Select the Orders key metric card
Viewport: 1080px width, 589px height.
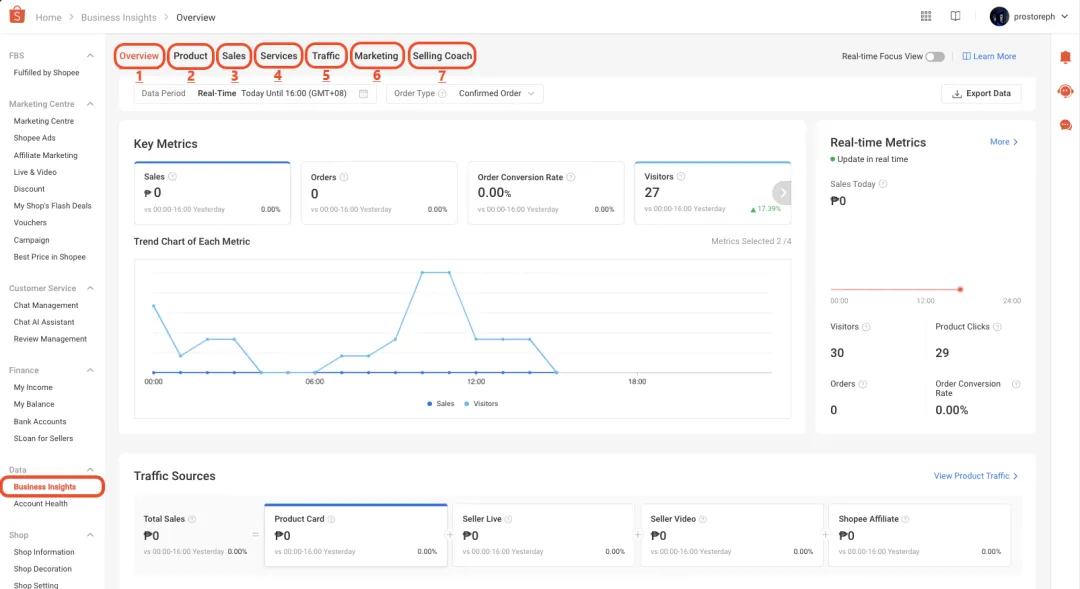[379, 193]
